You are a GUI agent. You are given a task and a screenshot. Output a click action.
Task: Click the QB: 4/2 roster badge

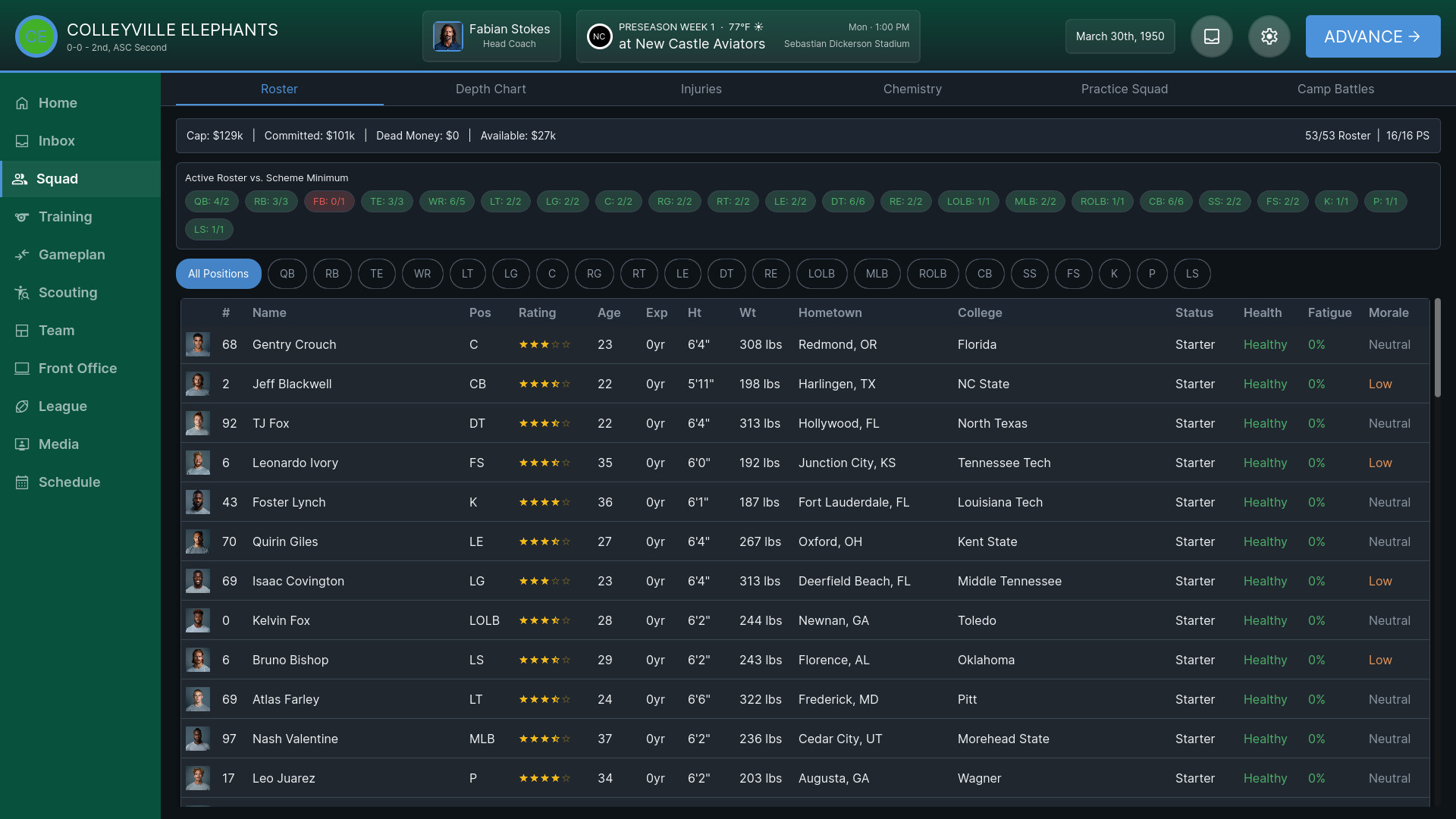[212, 202]
